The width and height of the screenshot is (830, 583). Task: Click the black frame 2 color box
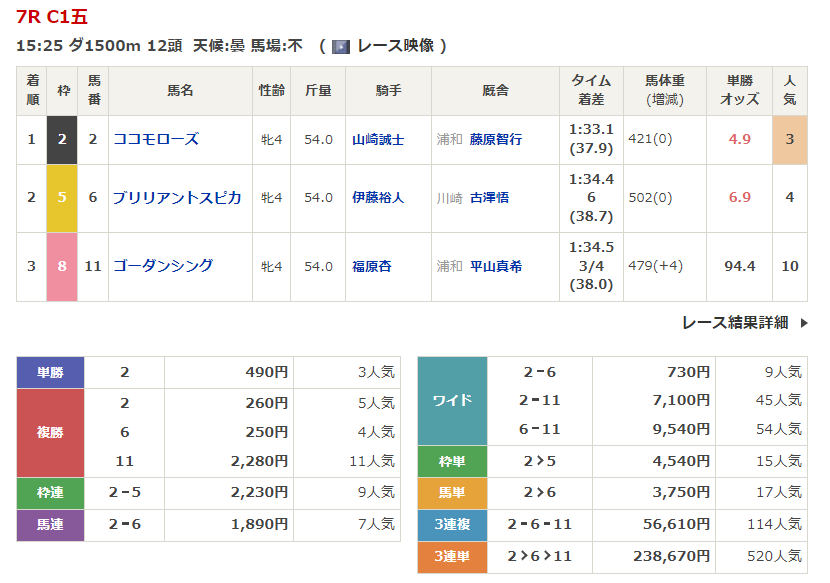(x=62, y=140)
